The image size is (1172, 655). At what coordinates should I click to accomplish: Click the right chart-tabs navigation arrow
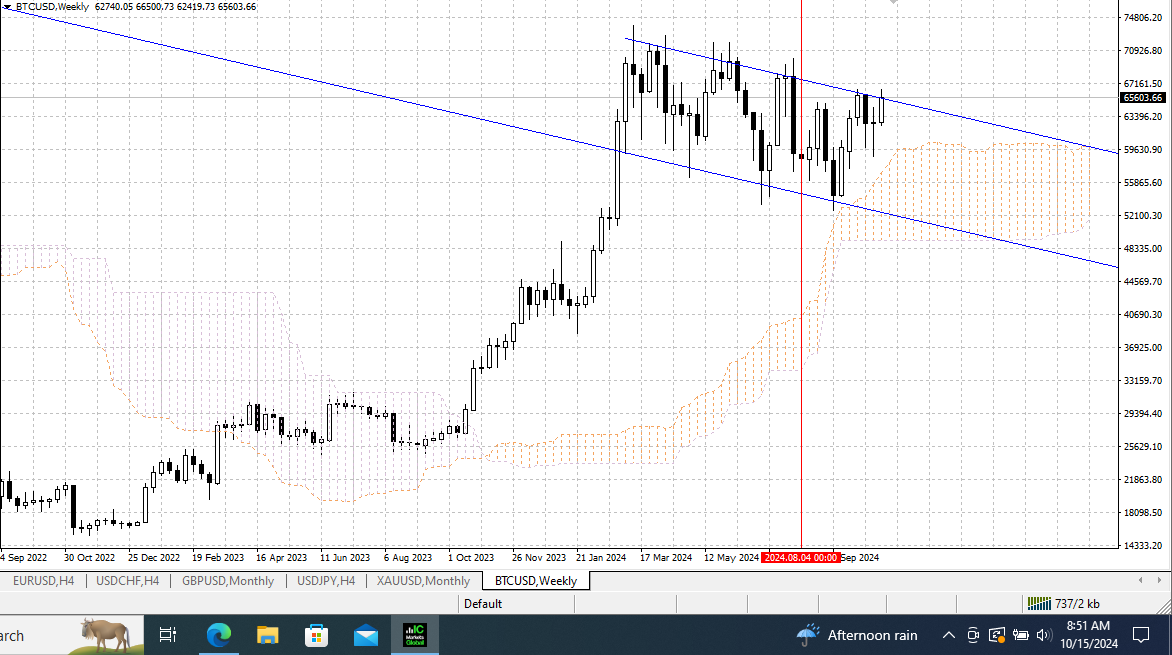(x=1159, y=580)
